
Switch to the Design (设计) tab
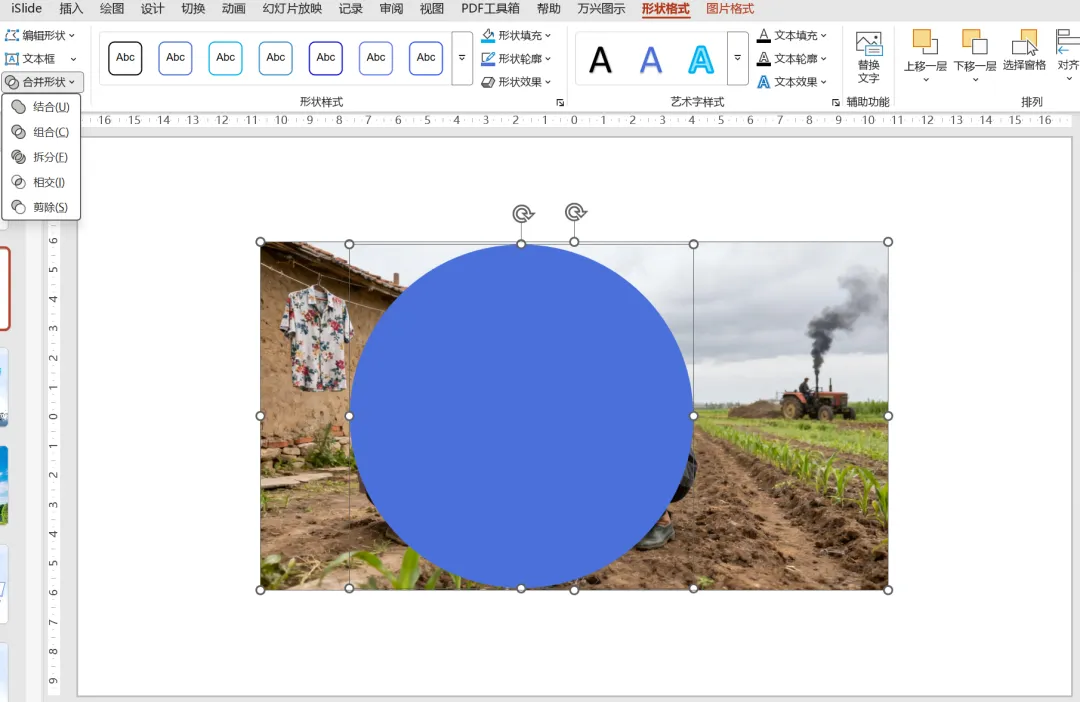[x=152, y=9]
